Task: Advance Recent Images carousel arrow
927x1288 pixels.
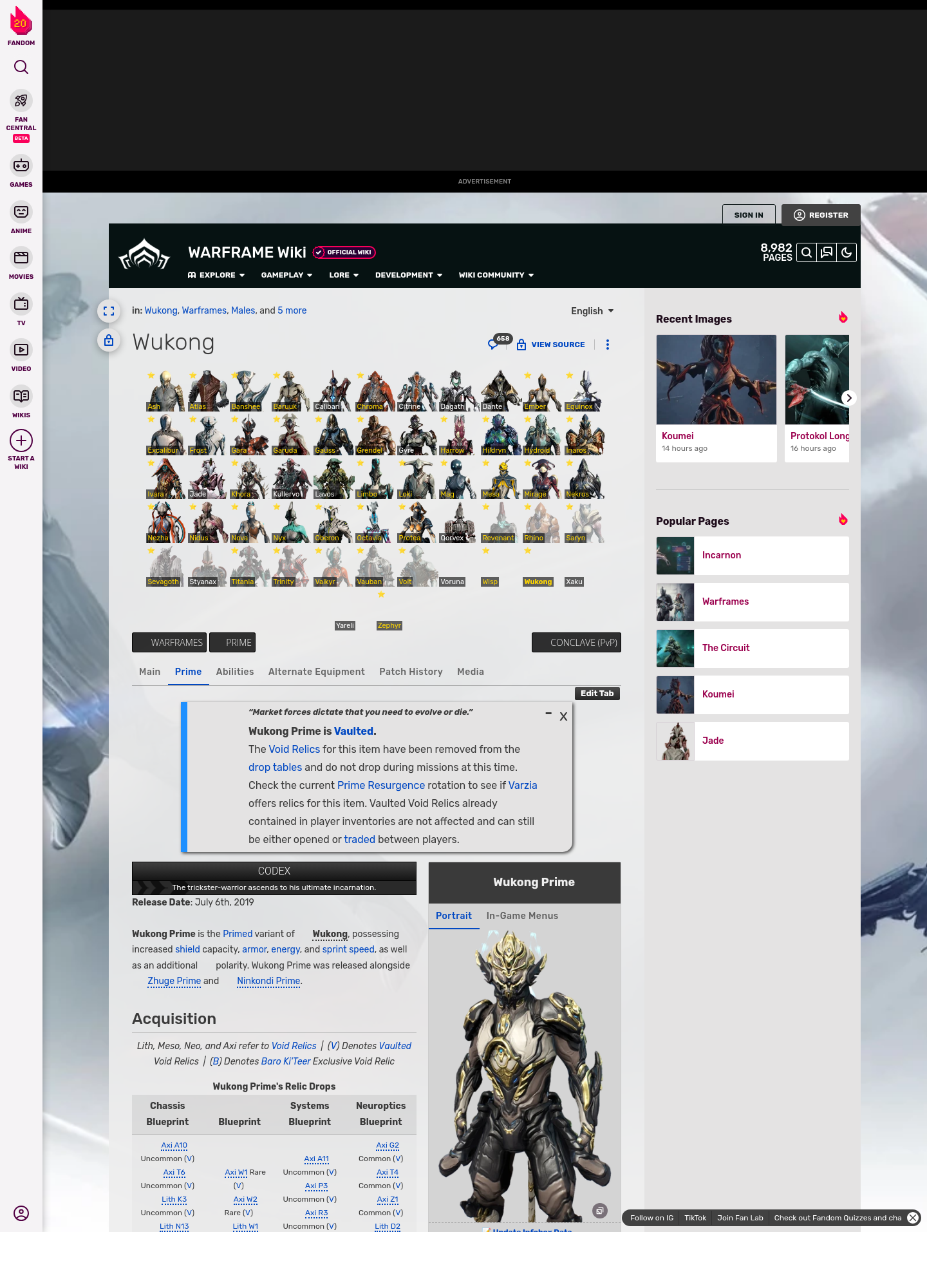Action: tap(848, 398)
